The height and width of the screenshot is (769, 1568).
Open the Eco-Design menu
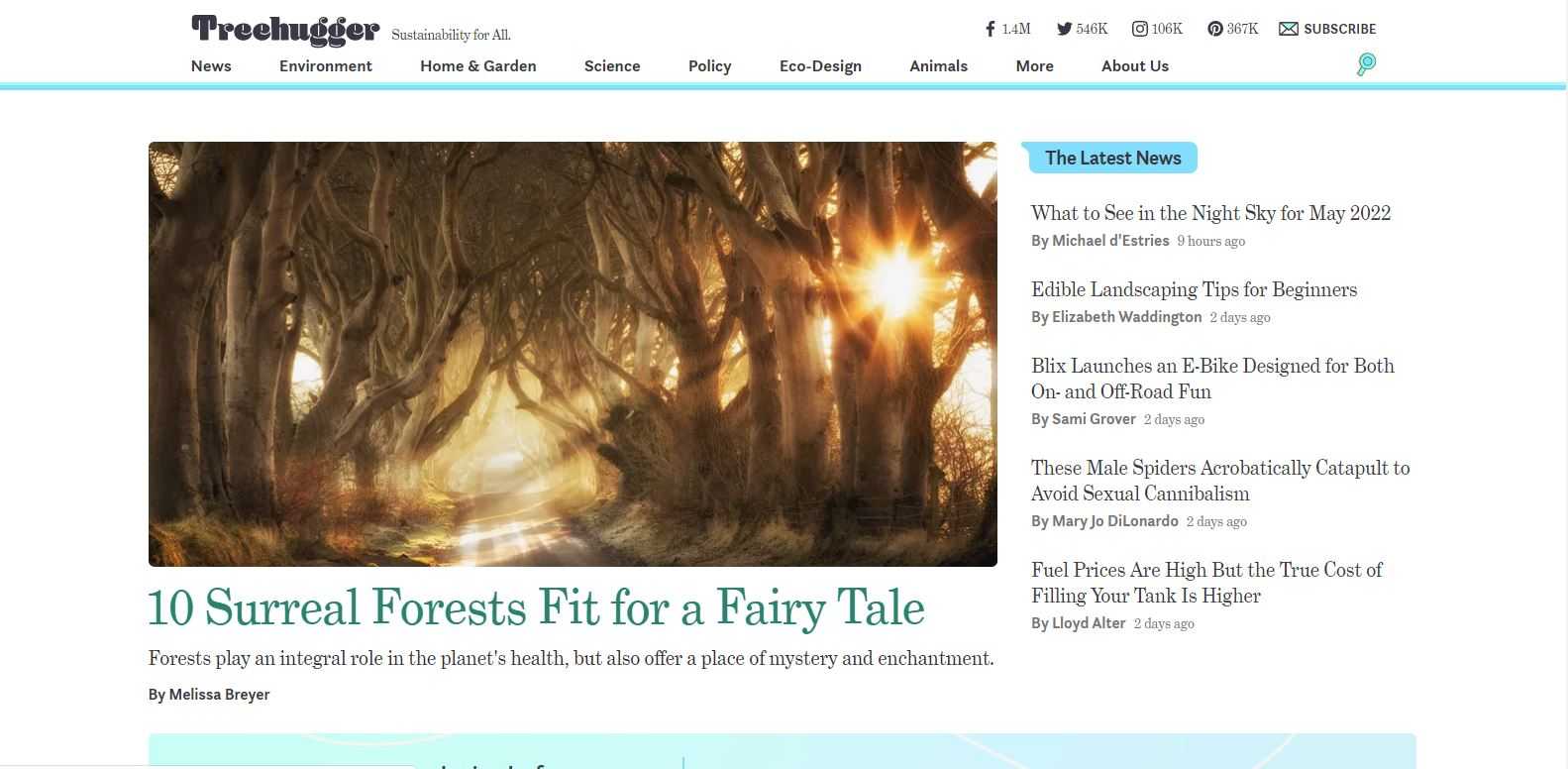click(820, 66)
